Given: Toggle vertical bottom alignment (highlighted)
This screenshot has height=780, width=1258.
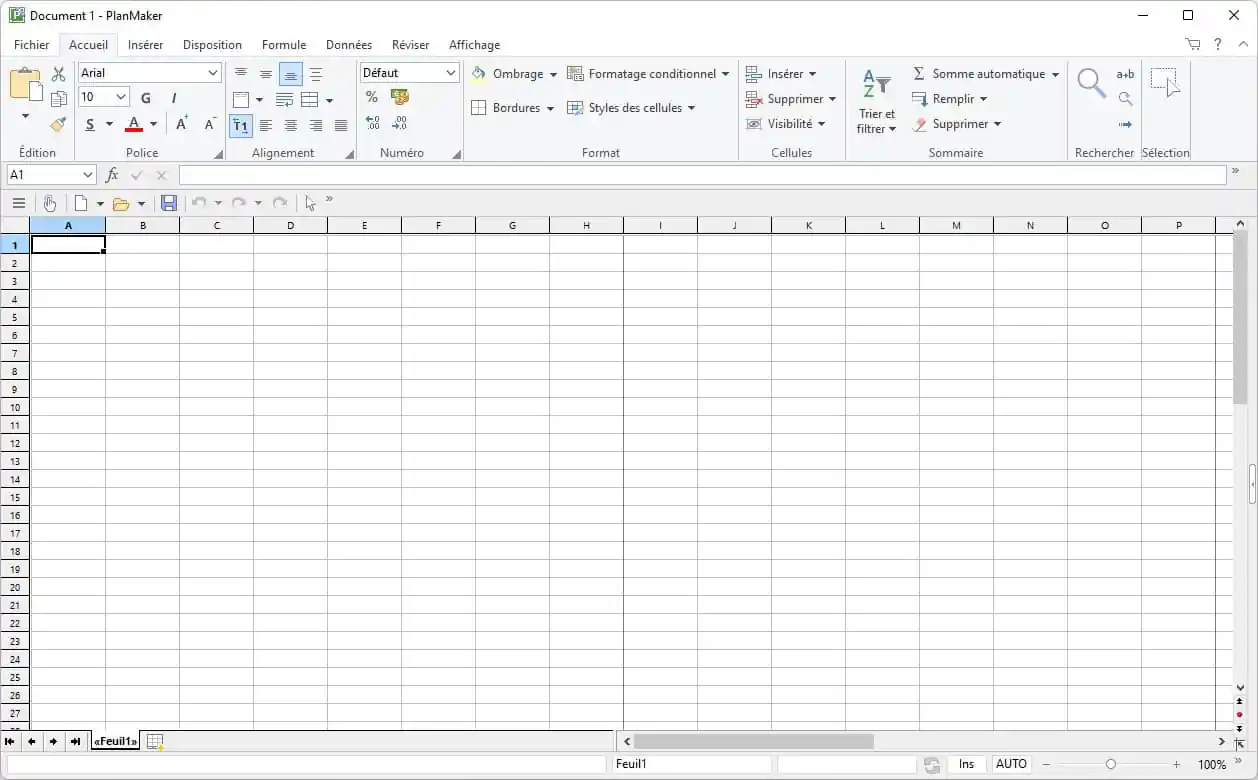Looking at the screenshot, I should click(291, 74).
